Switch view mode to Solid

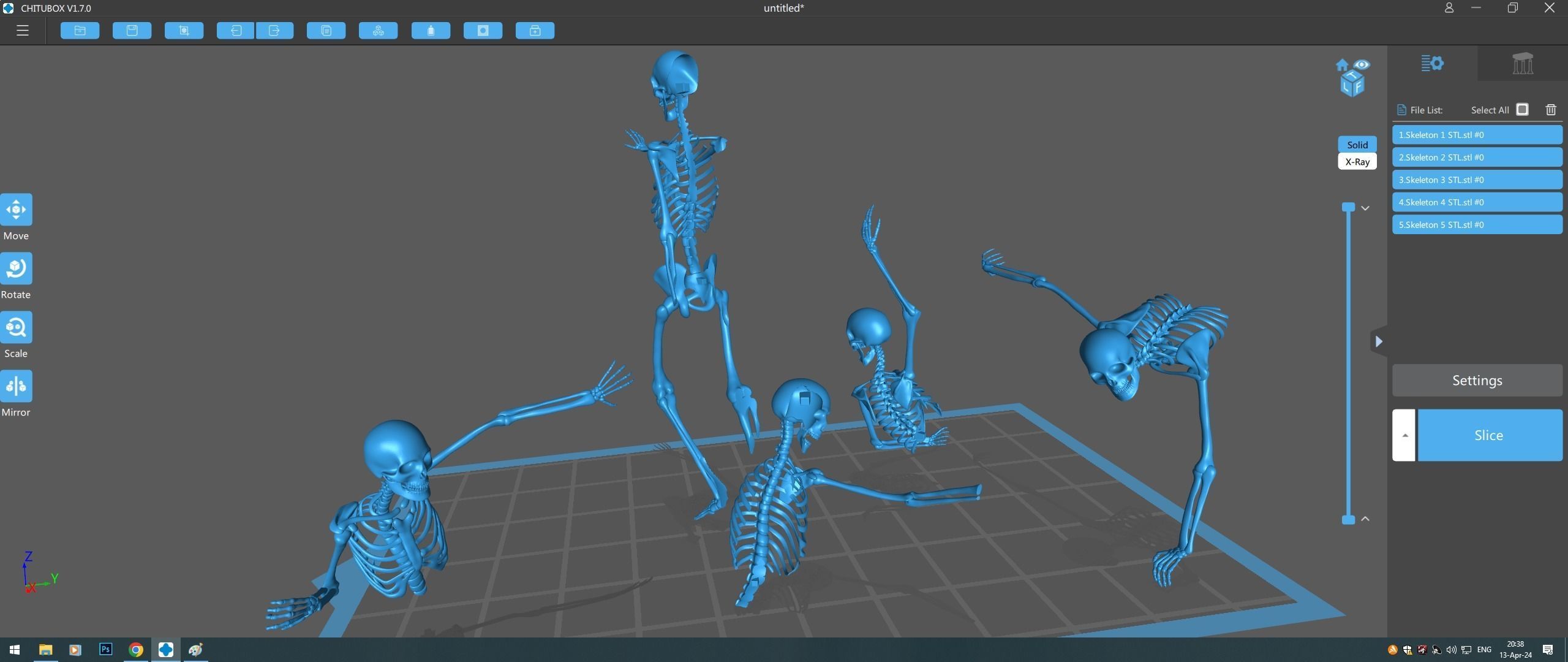[x=1357, y=145]
